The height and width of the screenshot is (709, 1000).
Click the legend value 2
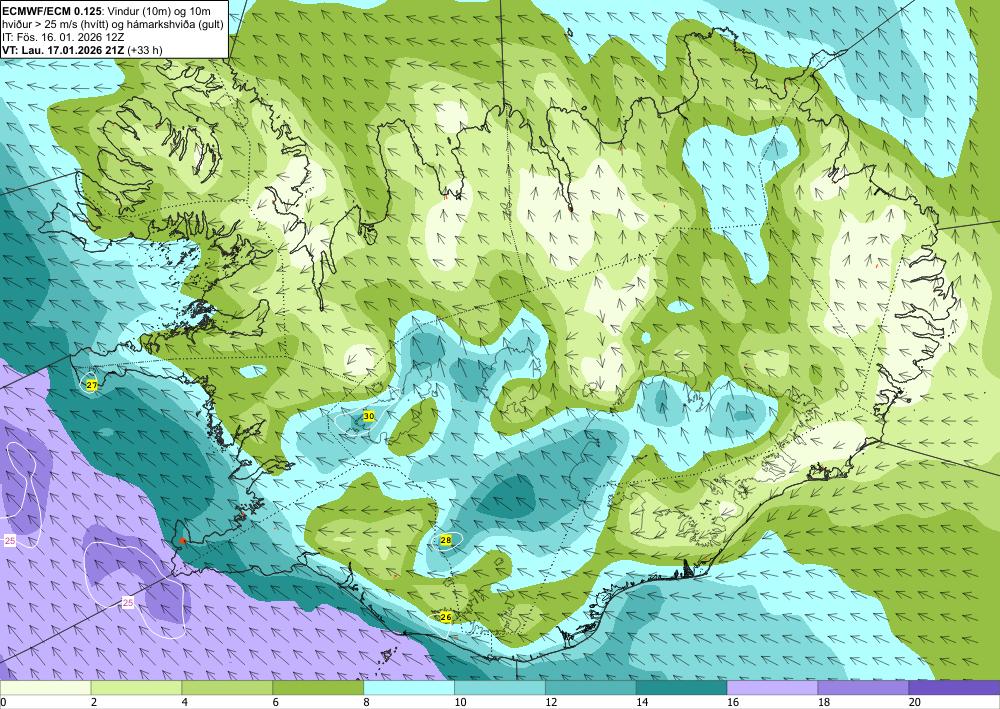94,703
